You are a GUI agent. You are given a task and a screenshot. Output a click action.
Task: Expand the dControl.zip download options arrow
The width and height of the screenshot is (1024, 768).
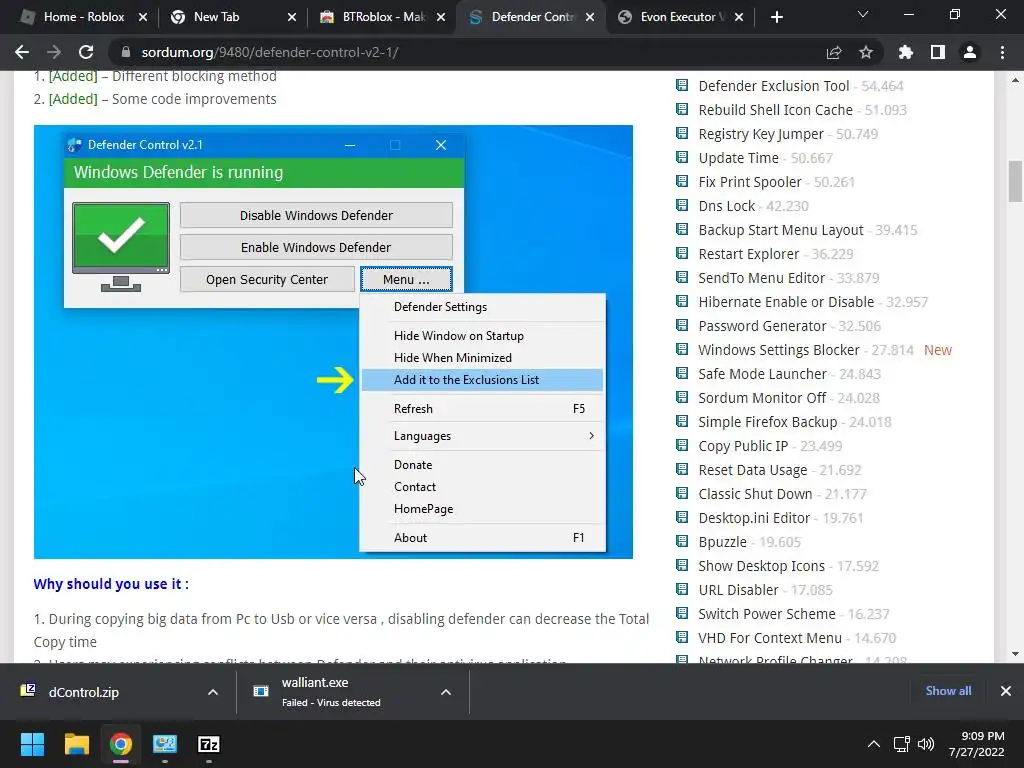(x=213, y=692)
